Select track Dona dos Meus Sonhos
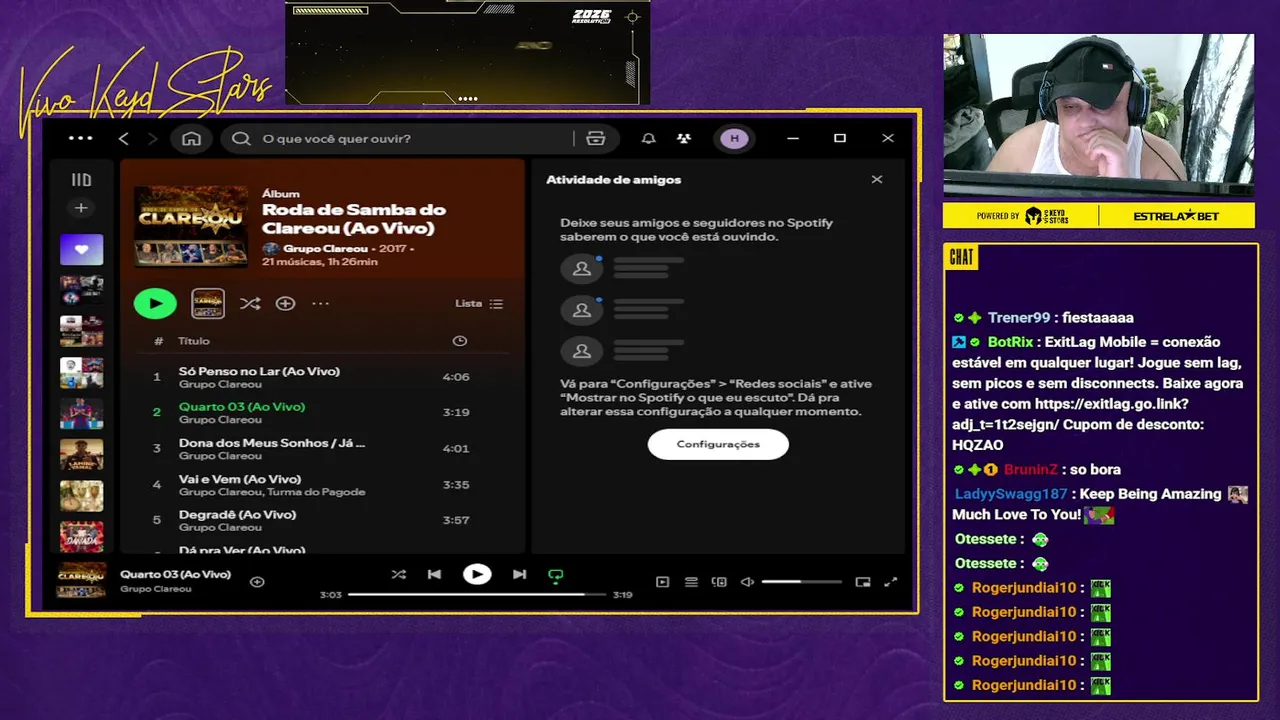 (272, 443)
